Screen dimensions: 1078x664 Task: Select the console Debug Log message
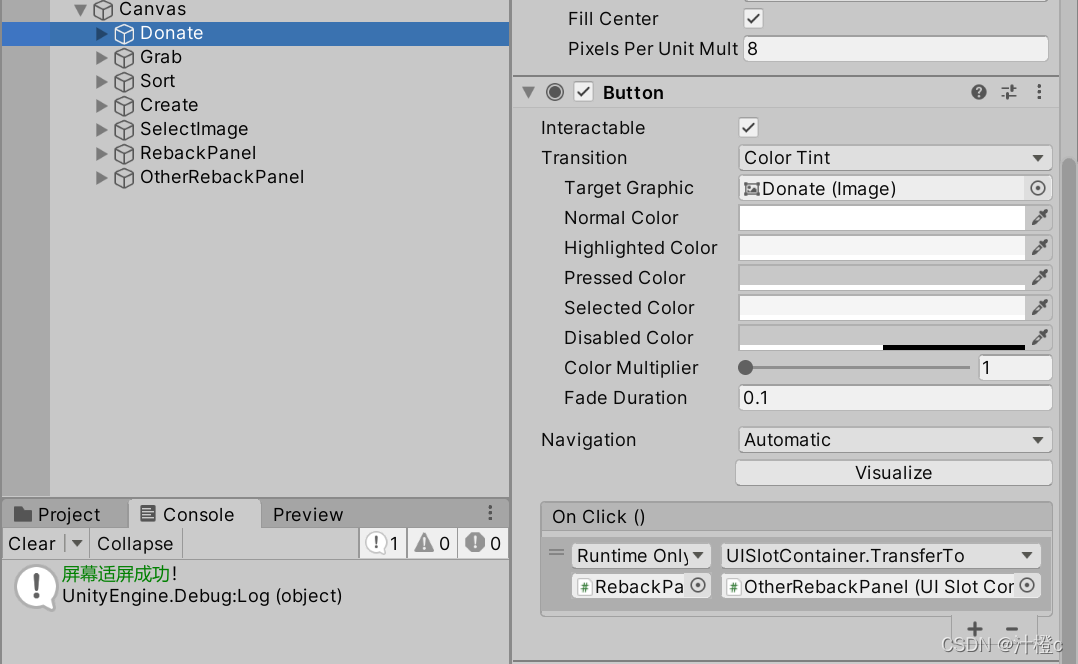255,586
